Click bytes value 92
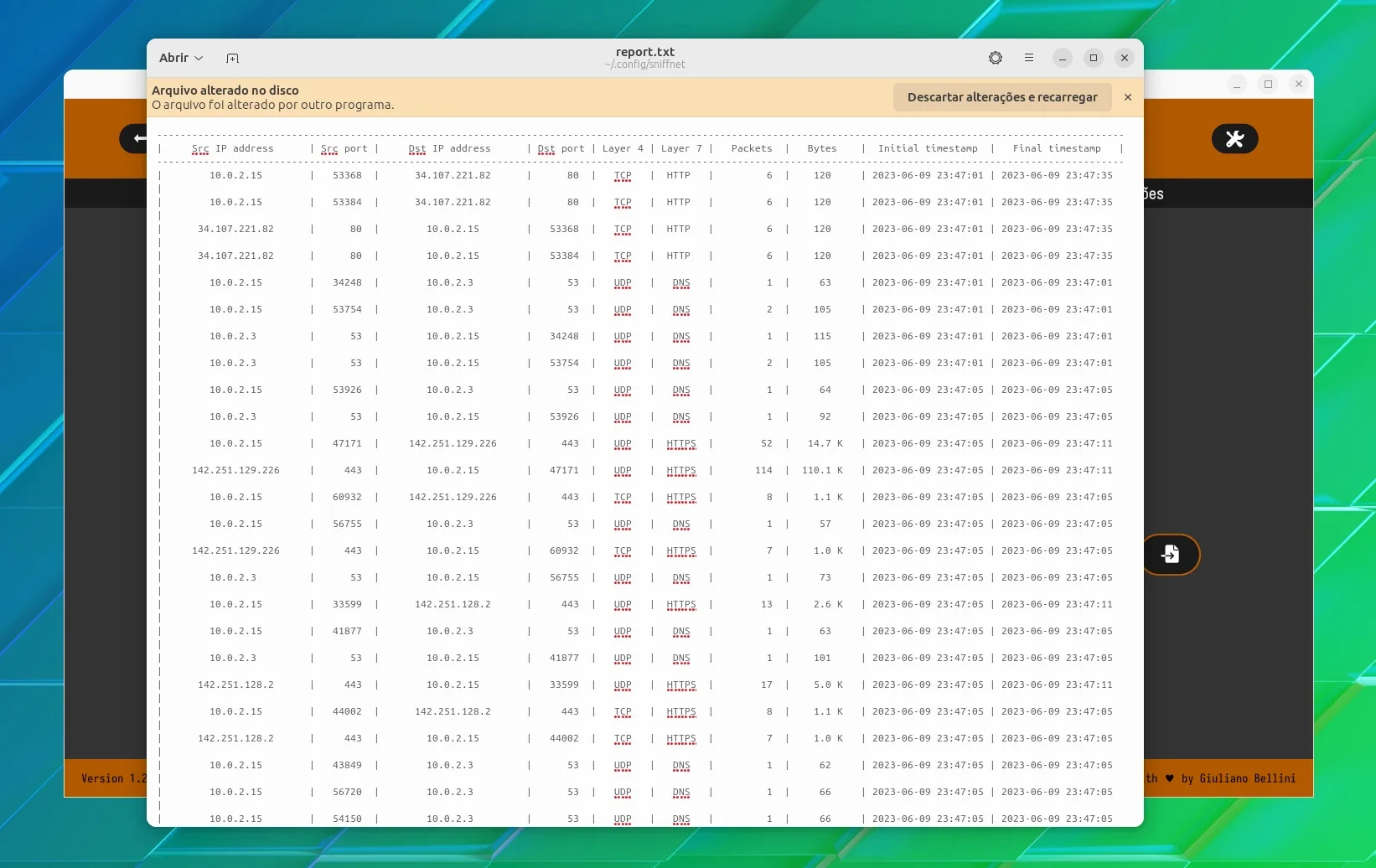 (x=825, y=416)
